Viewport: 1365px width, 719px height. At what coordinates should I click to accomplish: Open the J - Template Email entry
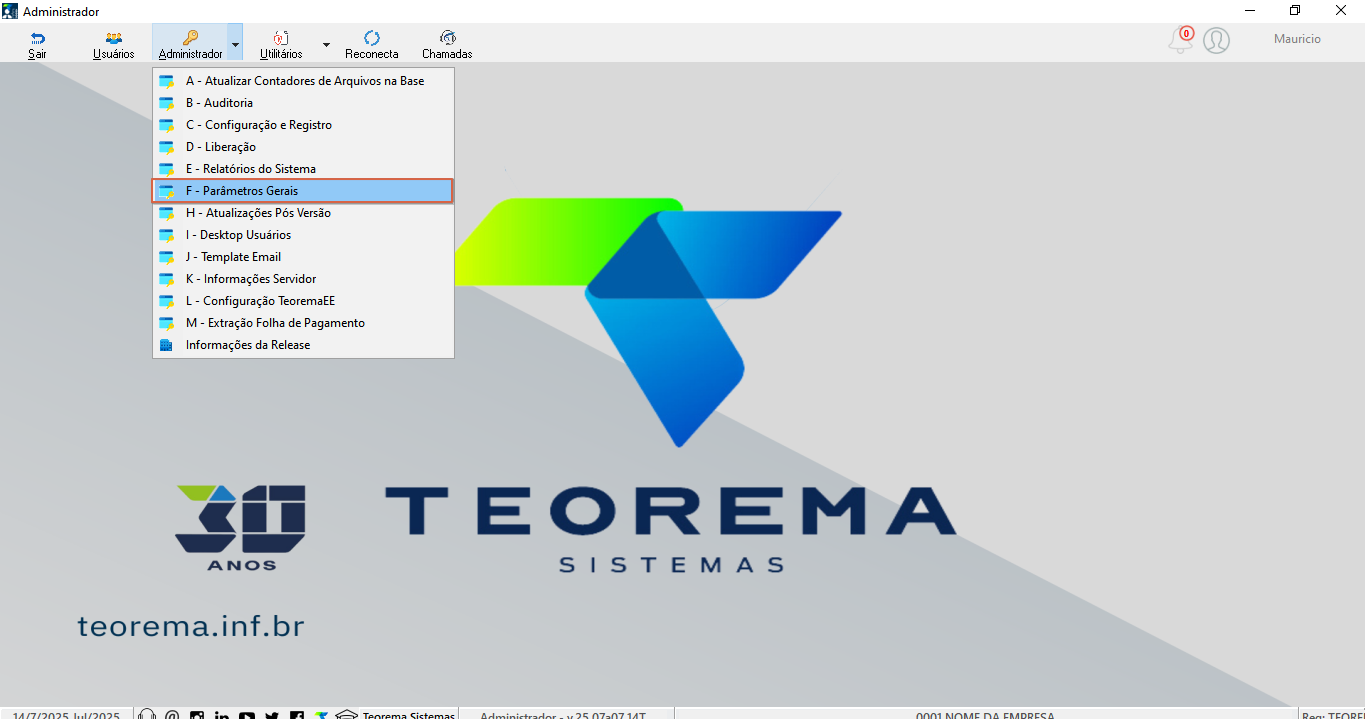point(303,257)
